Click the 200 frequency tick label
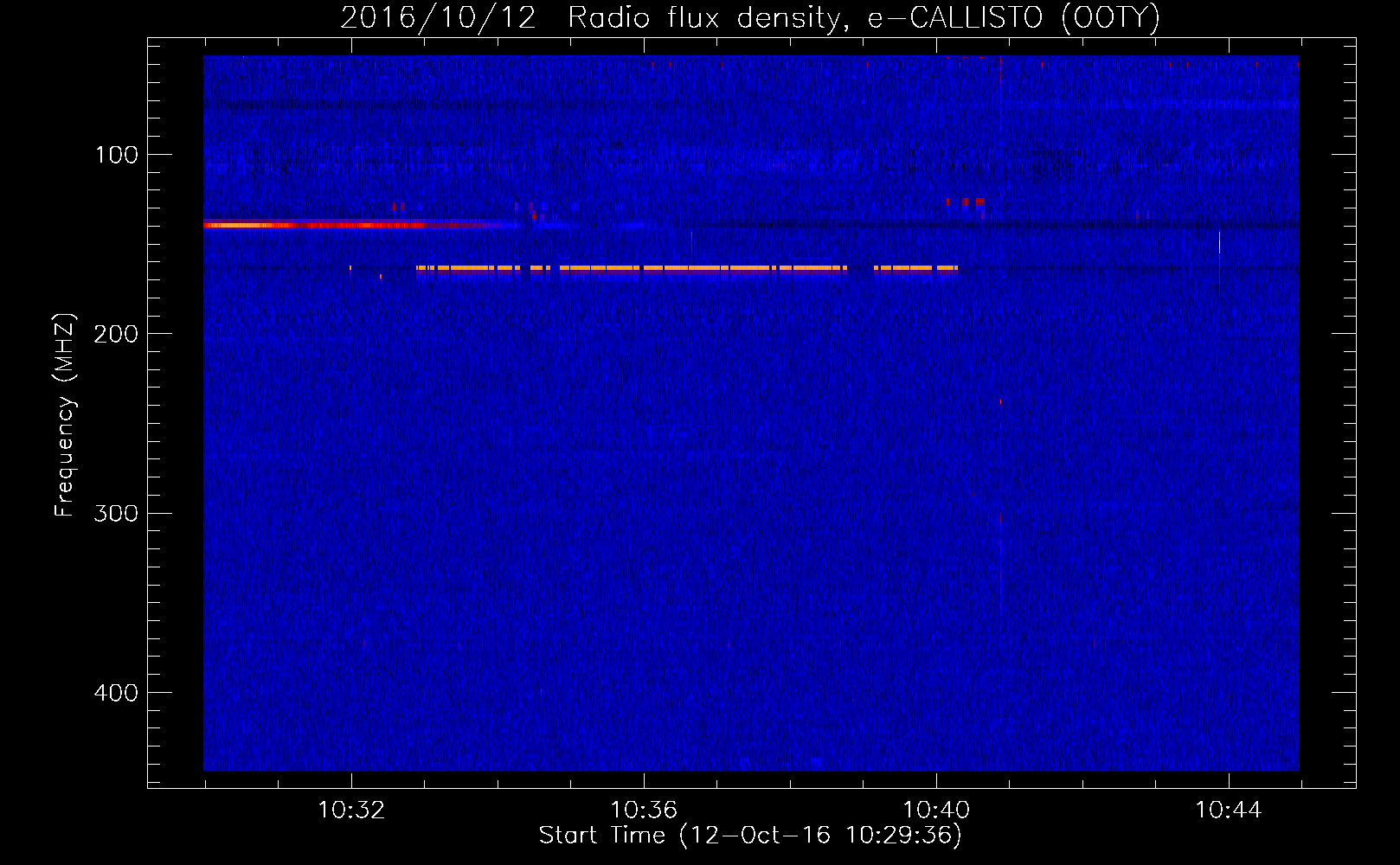 [x=116, y=334]
